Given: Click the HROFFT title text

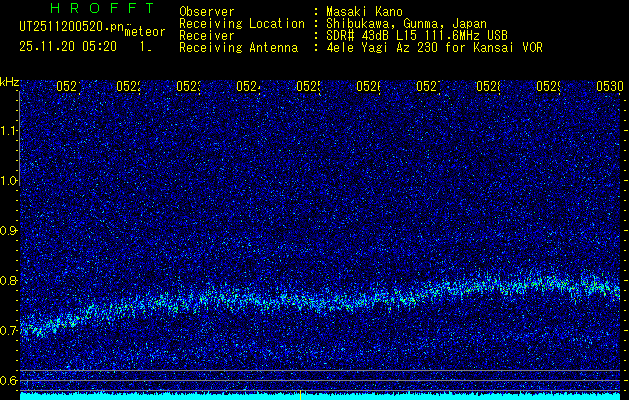Looking at the screenshot, I should tap(103, 8).
